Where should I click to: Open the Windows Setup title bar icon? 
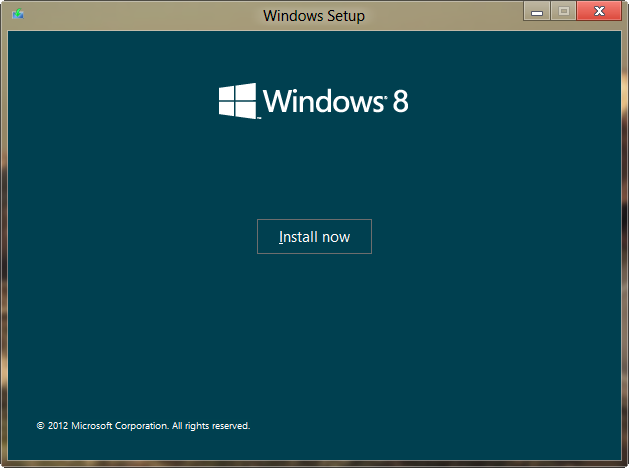click(18, 14)
